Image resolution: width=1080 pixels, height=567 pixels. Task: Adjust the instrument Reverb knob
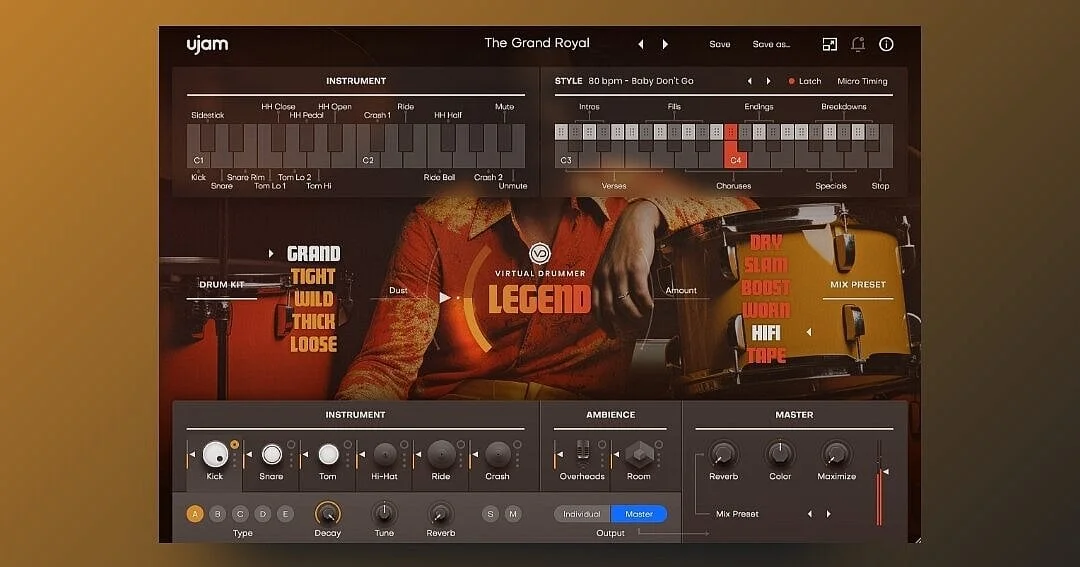pos(441,514)
